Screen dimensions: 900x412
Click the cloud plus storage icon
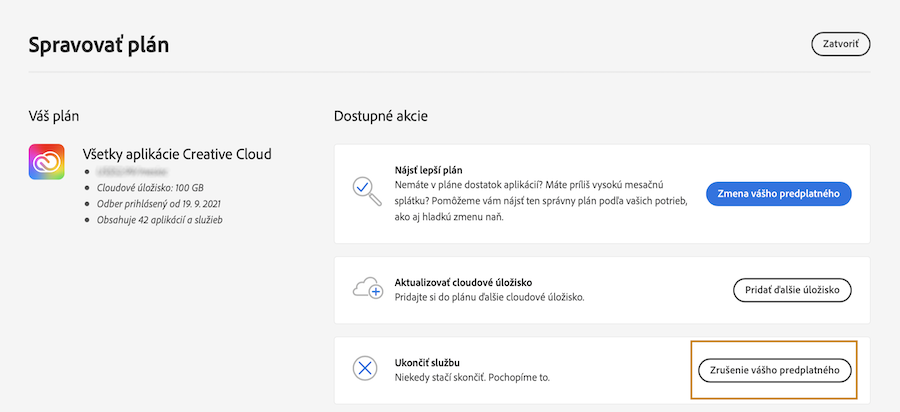click(x=367, y=290)
